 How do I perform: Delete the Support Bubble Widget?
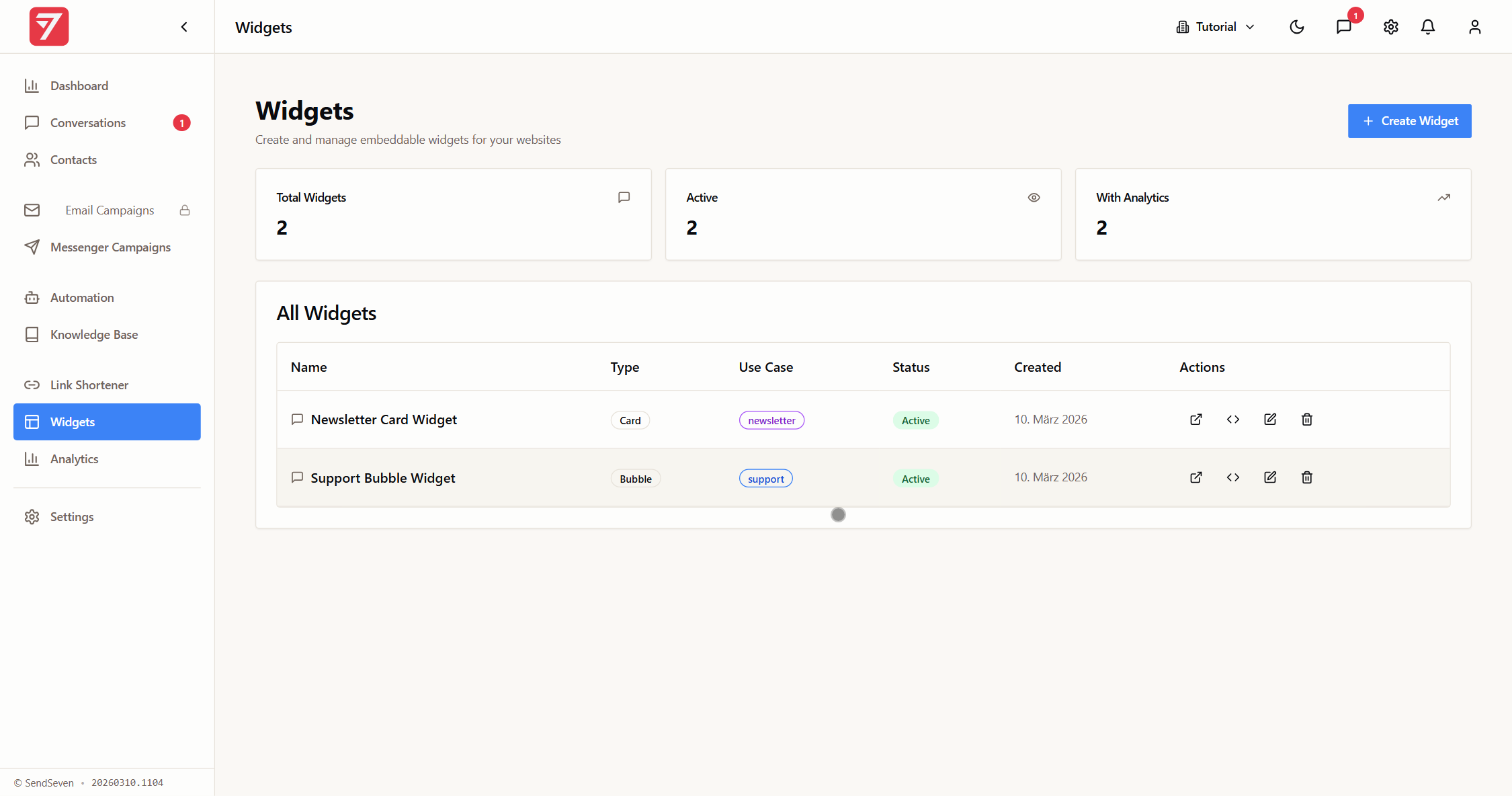point(1307,477)
